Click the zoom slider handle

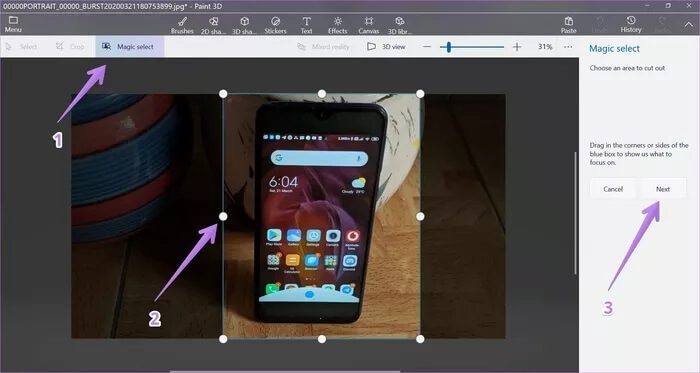coord(449,46)
